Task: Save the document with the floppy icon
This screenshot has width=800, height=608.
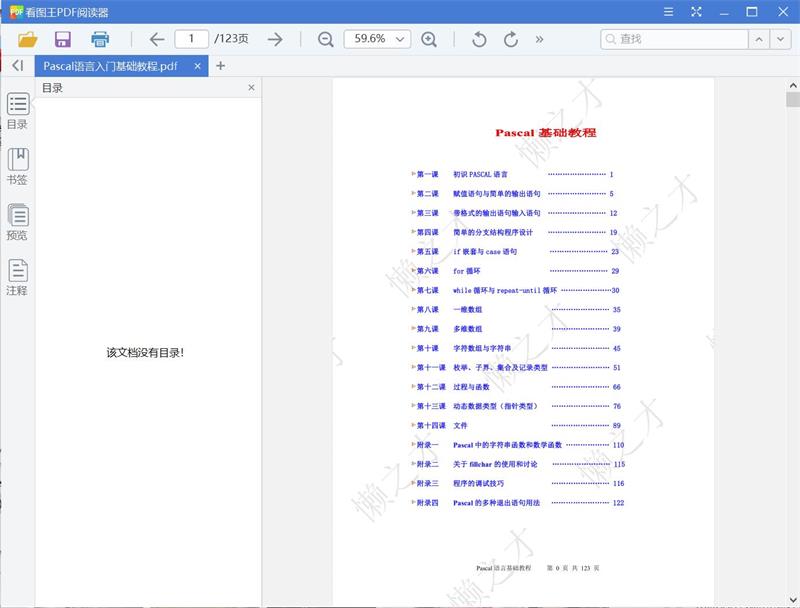Action: (x=63, y=39)
